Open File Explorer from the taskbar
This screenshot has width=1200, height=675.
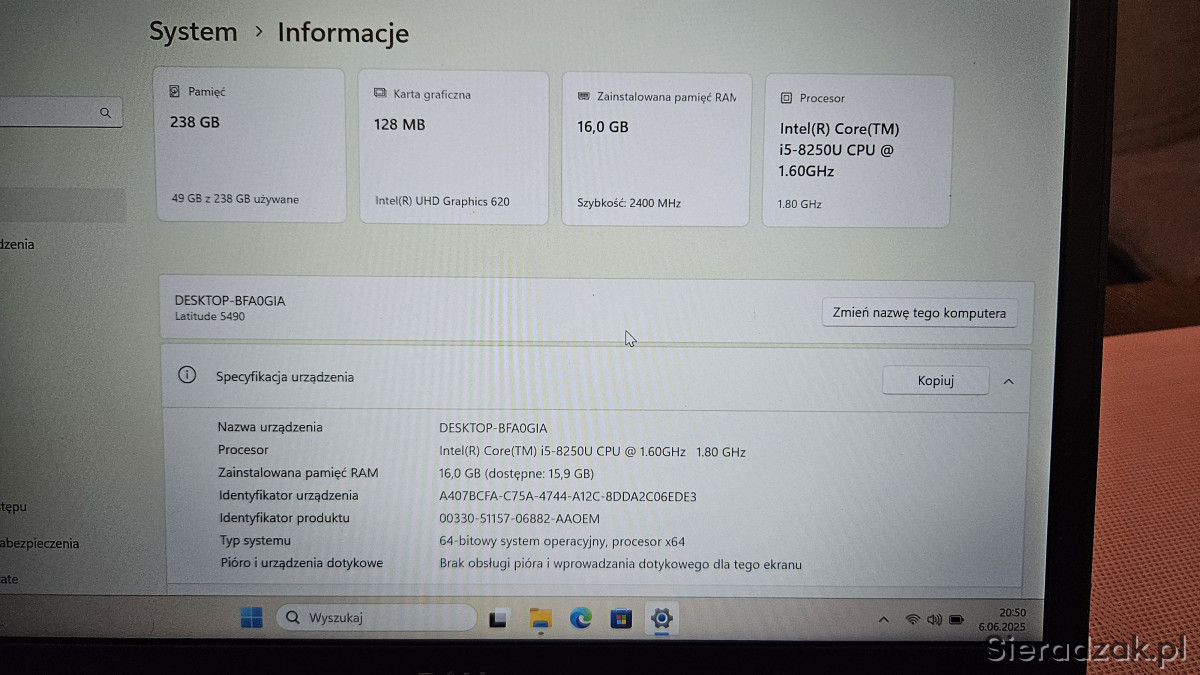coord(540,619)
